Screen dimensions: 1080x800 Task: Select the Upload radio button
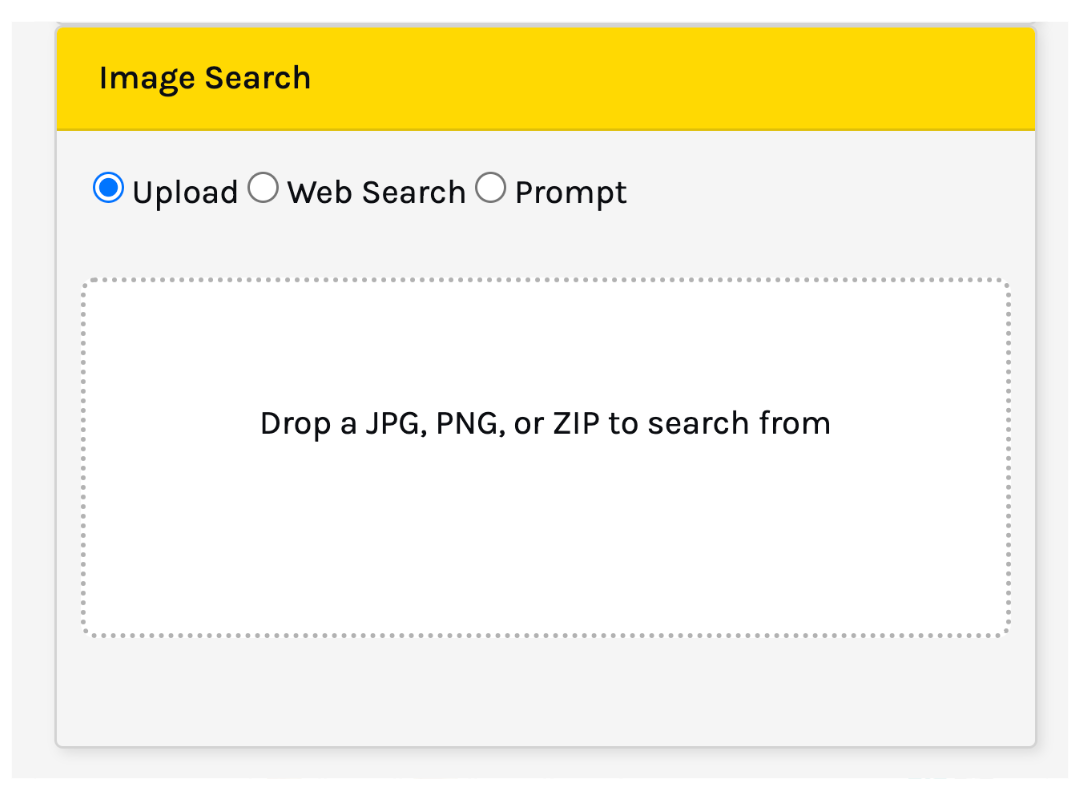click(x=108, y=188)
